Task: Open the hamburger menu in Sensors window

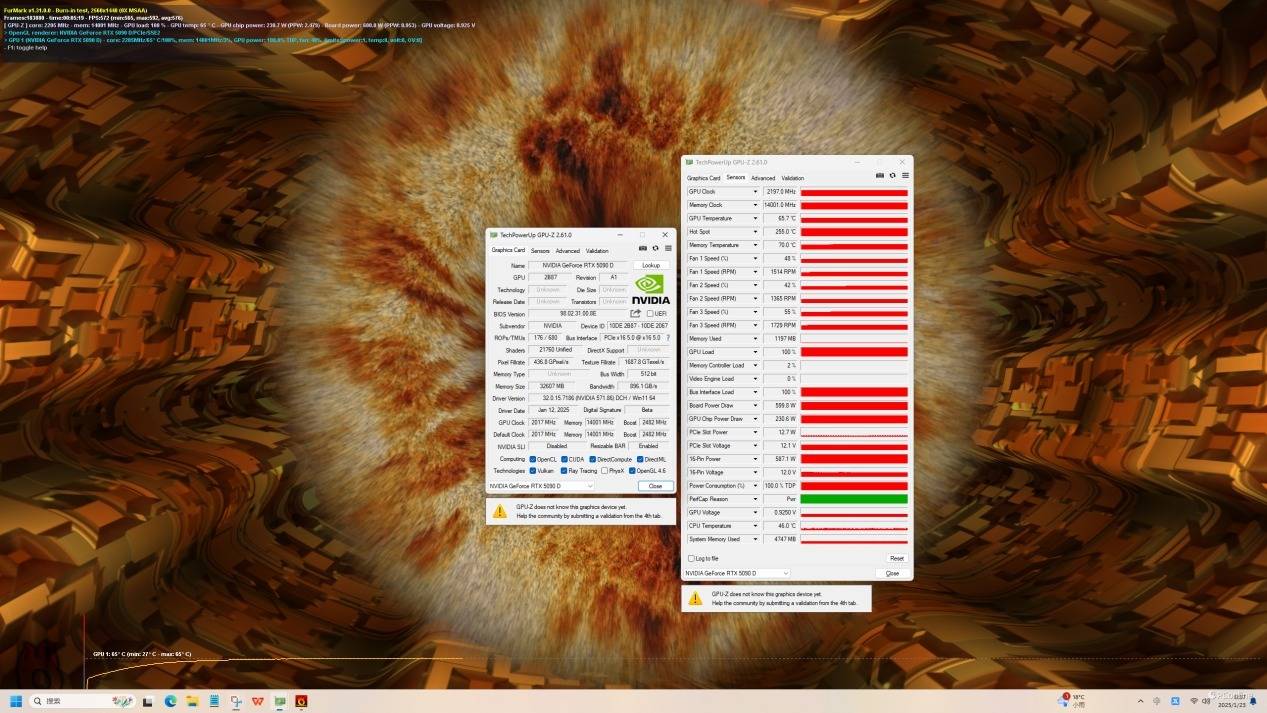Action: pos(905,175)
